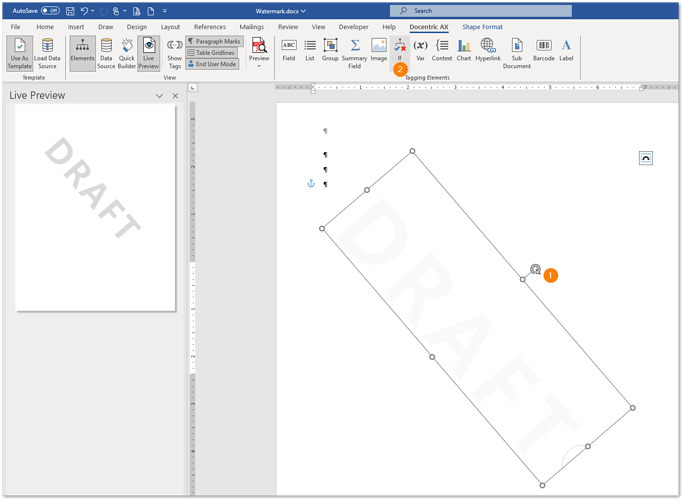Toggle Paragraph Marks view option

tap(214, 41)
